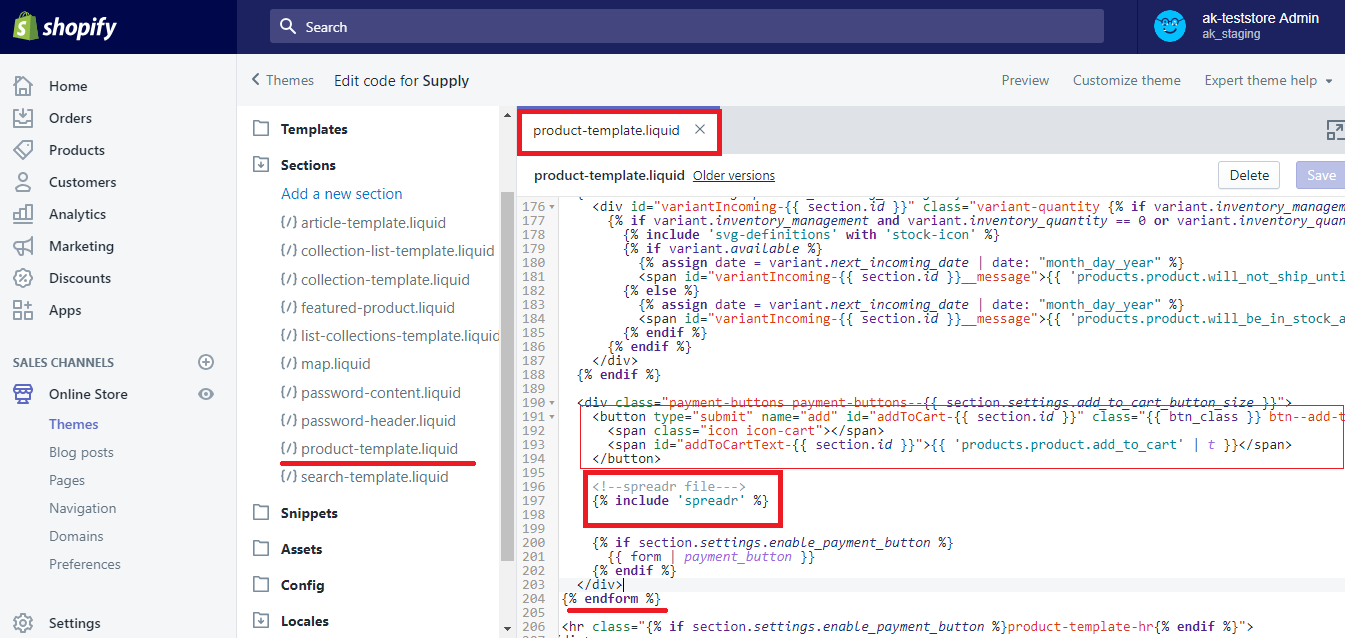Close the product-template.liquid tab
Viewport: 1346px width, 638px height.
pos(700,129)
